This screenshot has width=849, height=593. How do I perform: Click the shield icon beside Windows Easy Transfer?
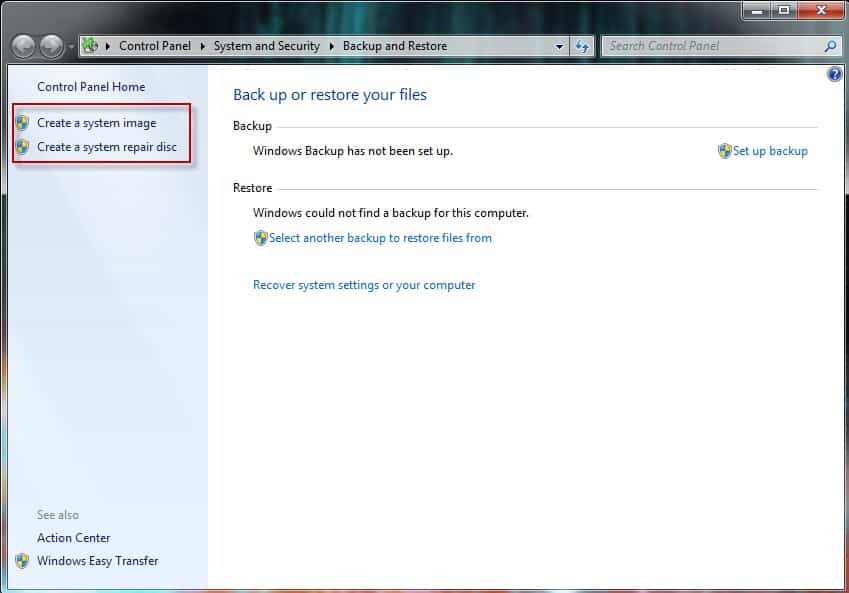(x=22, y=561)
